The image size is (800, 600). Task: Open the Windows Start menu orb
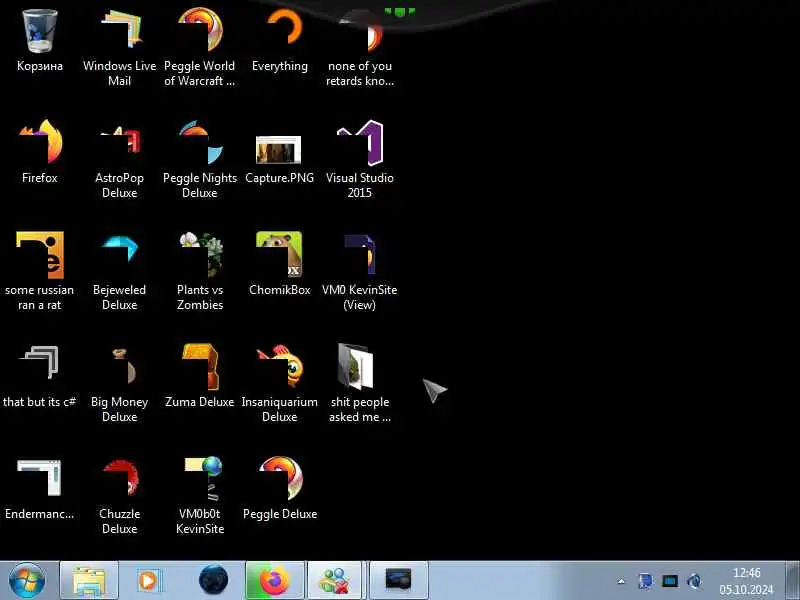[x=27, y=581]
